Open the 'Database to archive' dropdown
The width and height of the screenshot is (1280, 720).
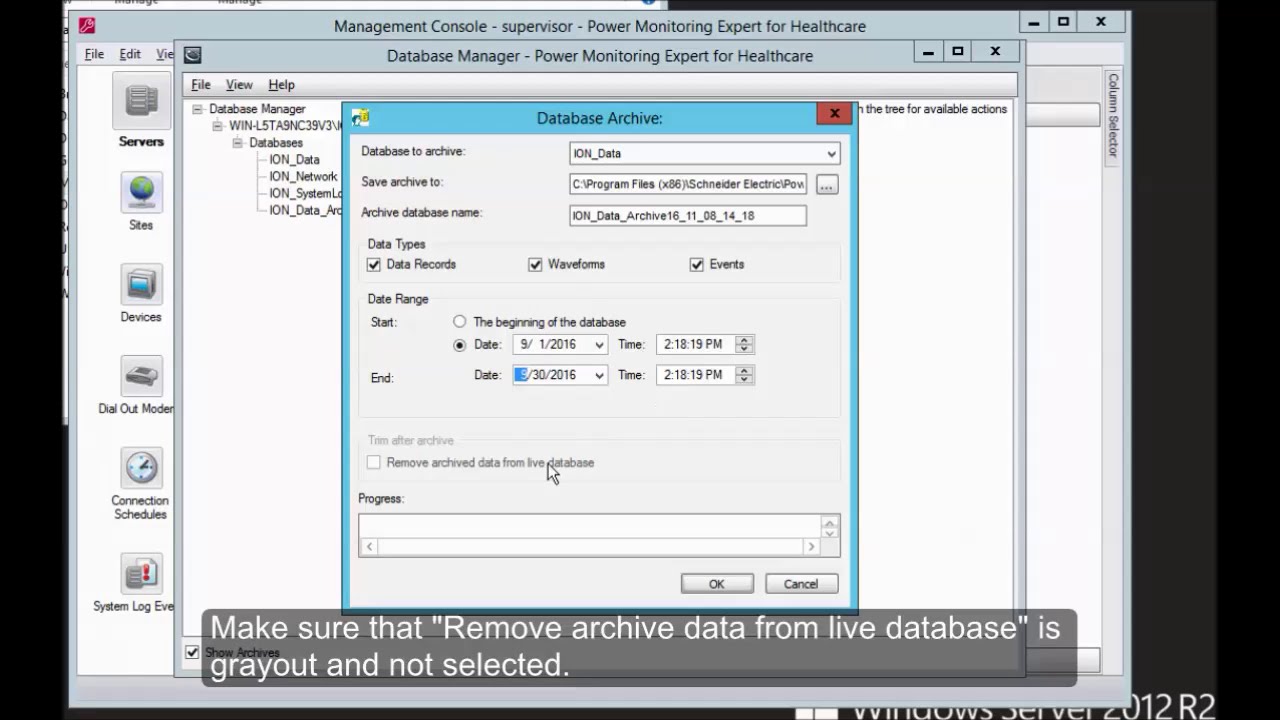(x=831, y=154)
